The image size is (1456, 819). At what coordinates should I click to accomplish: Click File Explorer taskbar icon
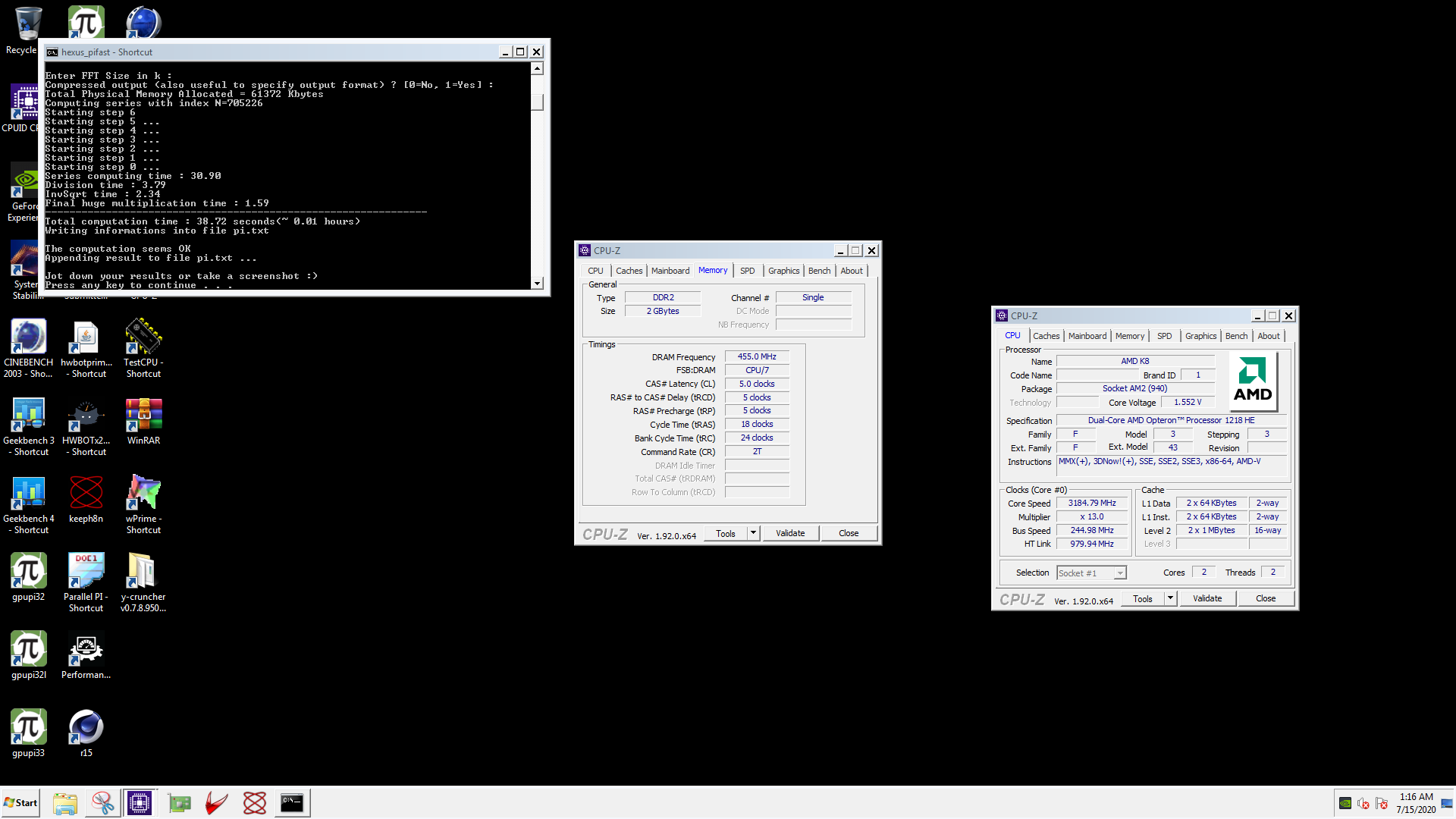65,803
